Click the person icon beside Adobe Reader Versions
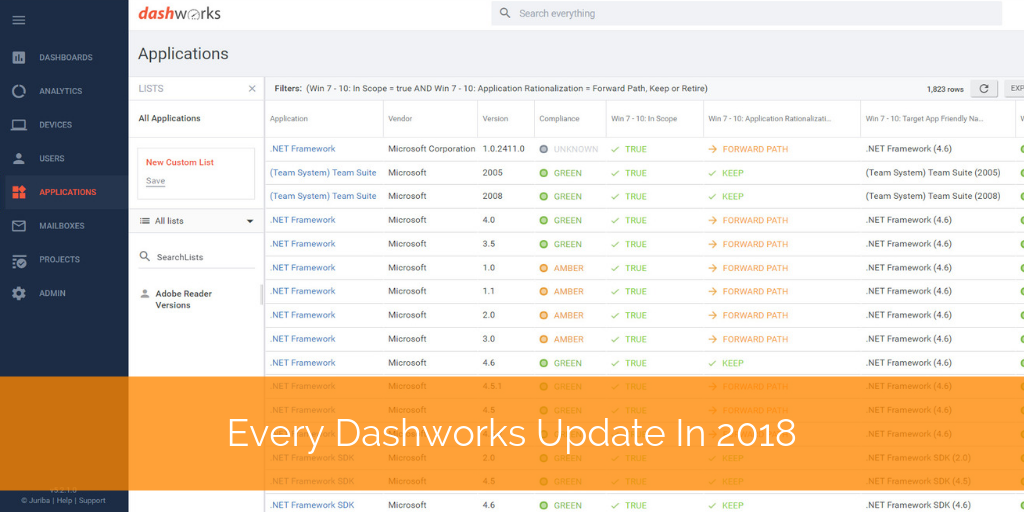The height and width of the screenshot is (512, 1024). tap(145, 294)
